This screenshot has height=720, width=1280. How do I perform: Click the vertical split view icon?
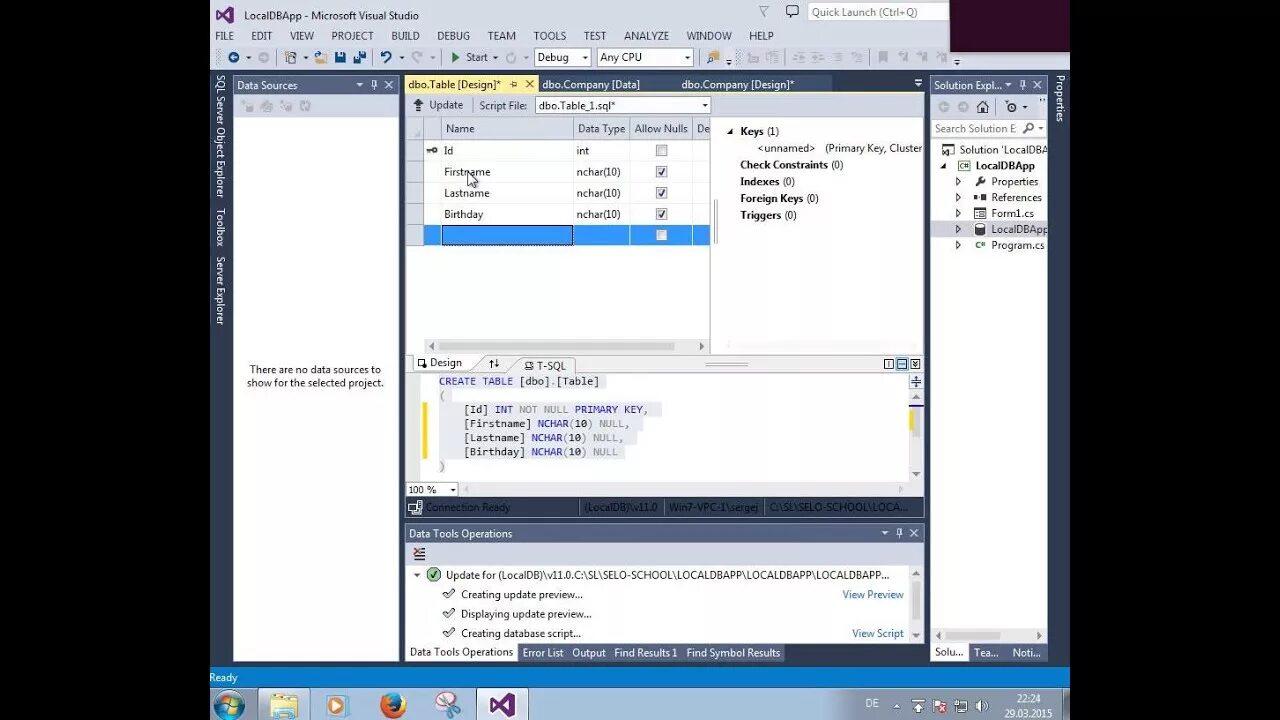pyautogui.click(x=889, y=364)
